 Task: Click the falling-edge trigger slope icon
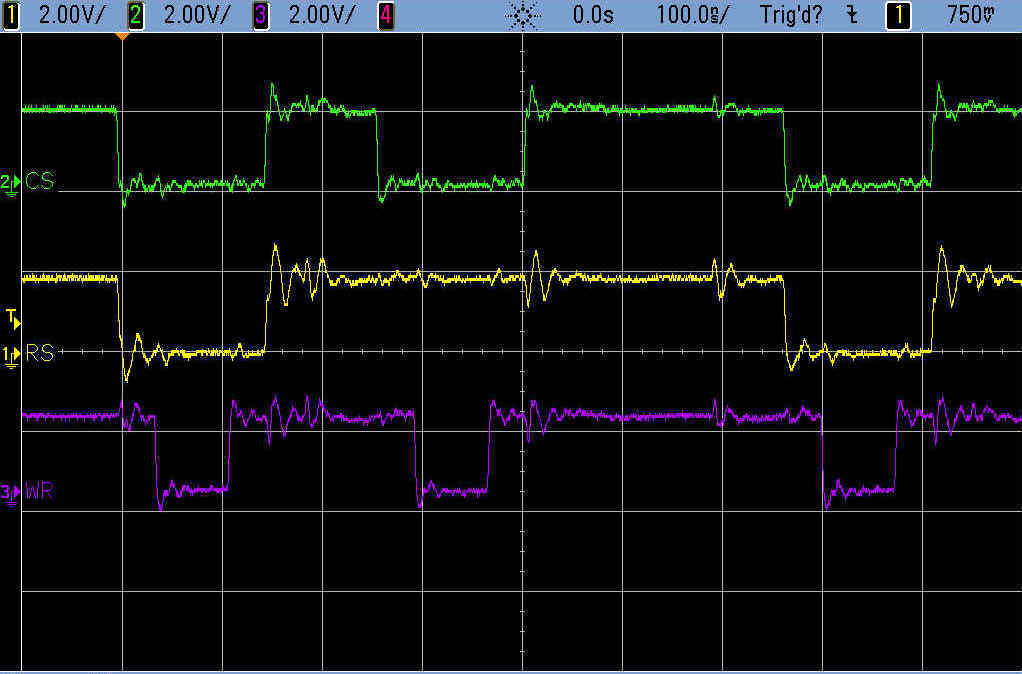point(851,15)
